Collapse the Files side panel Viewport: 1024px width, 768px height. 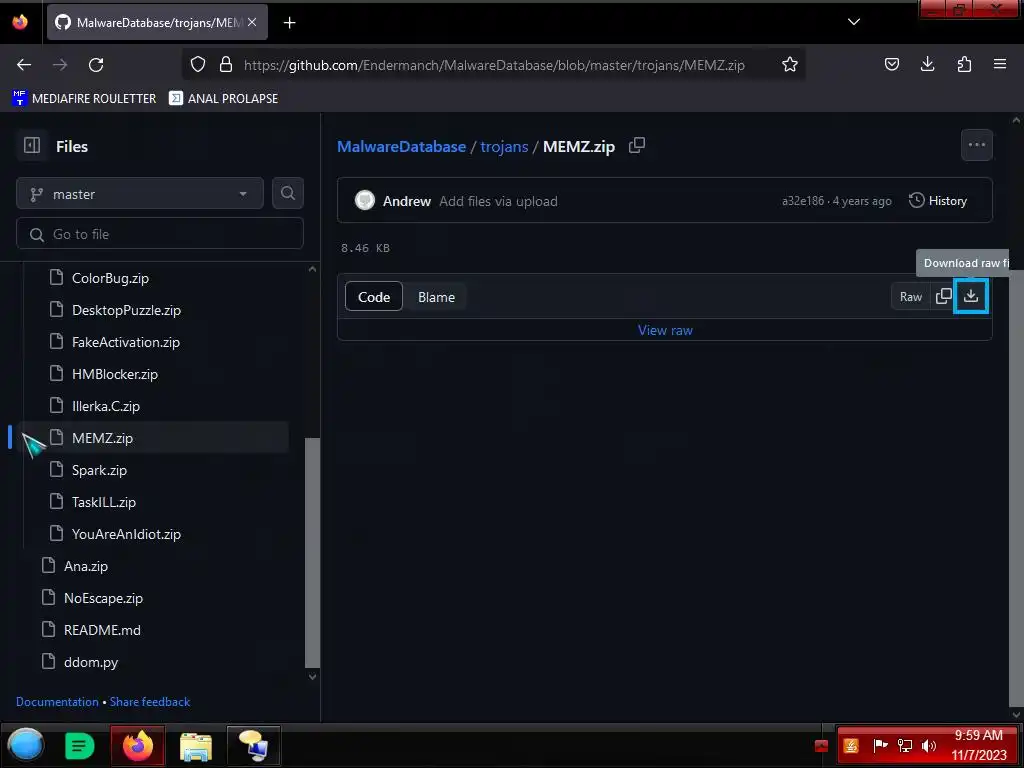coord(32,146)
